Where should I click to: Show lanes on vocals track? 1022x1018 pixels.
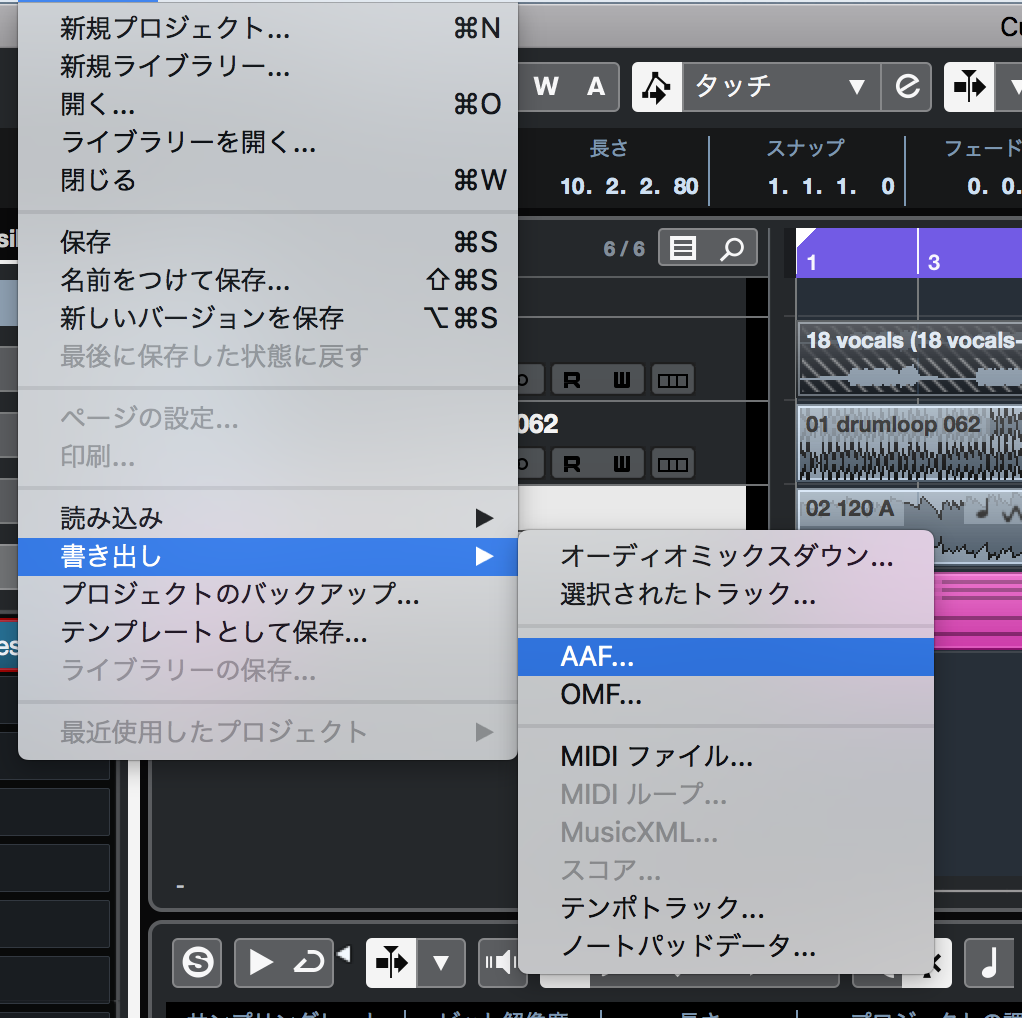671,380
